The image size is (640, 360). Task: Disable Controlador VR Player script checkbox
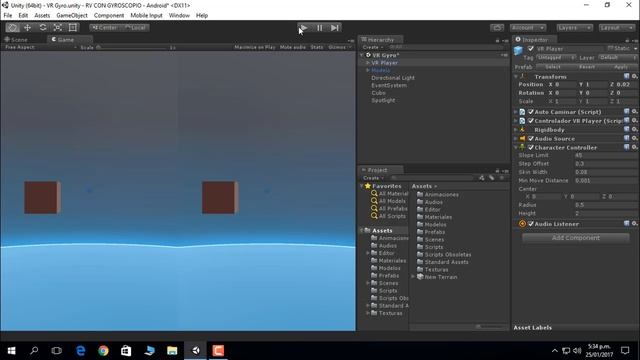531,121
